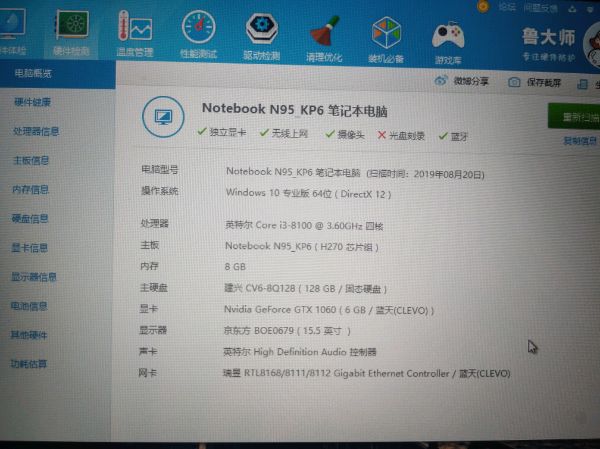Click the RTL8168 Gigabit Ethernet Controller value
The image size is (600, 449).
[x=367, y=373]
